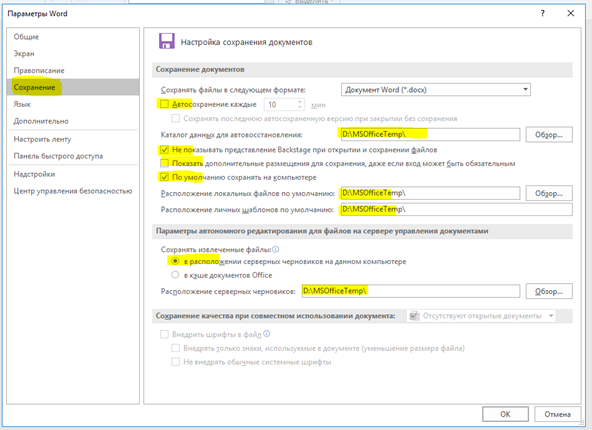The image size is (592, 430).
Task: Close the Параметры Word dialog
Action: tap(571, 13)
